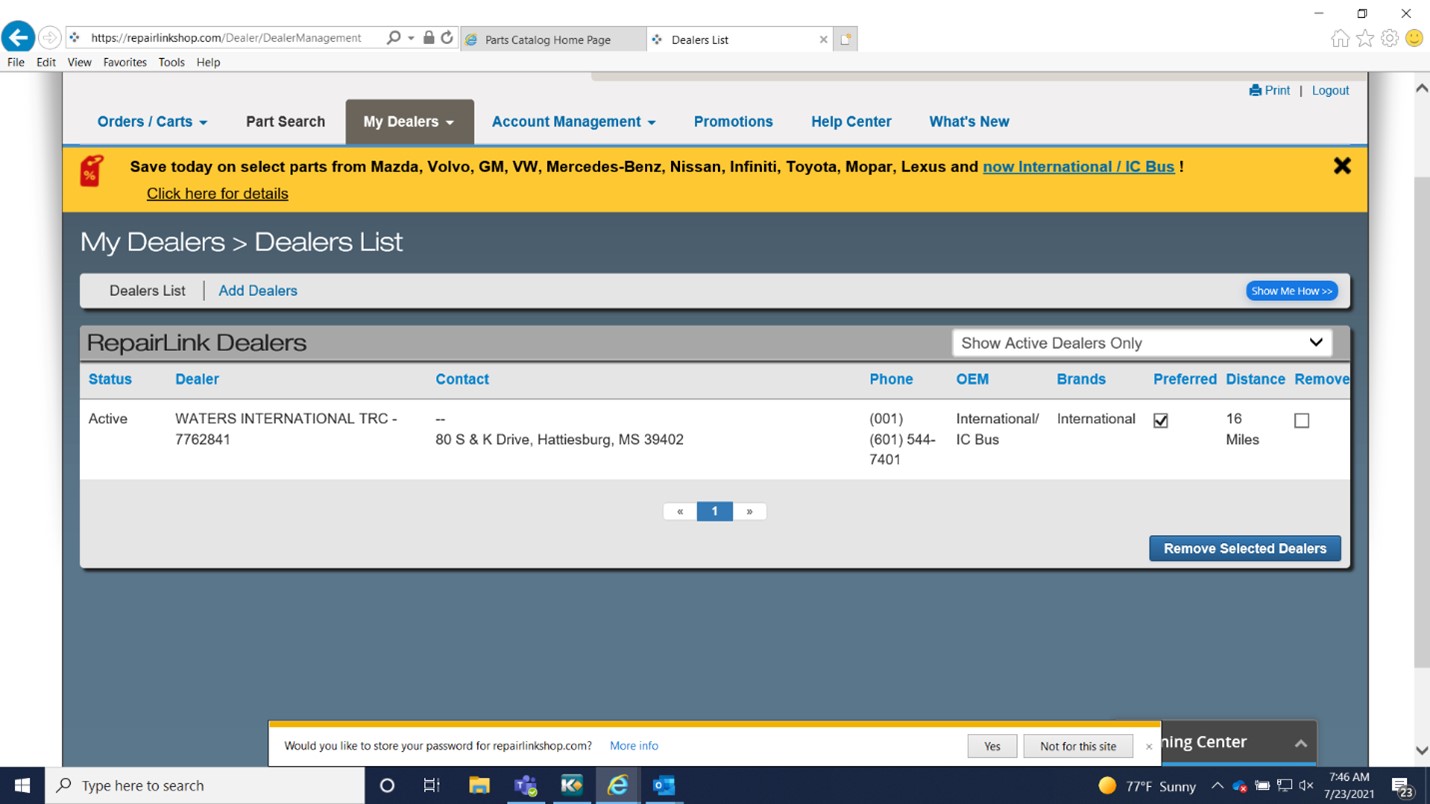The height and width of the screenshot is (804, 1430).
Task: Click Internet Explorer taskbar icon
Action: click(618, 785)
